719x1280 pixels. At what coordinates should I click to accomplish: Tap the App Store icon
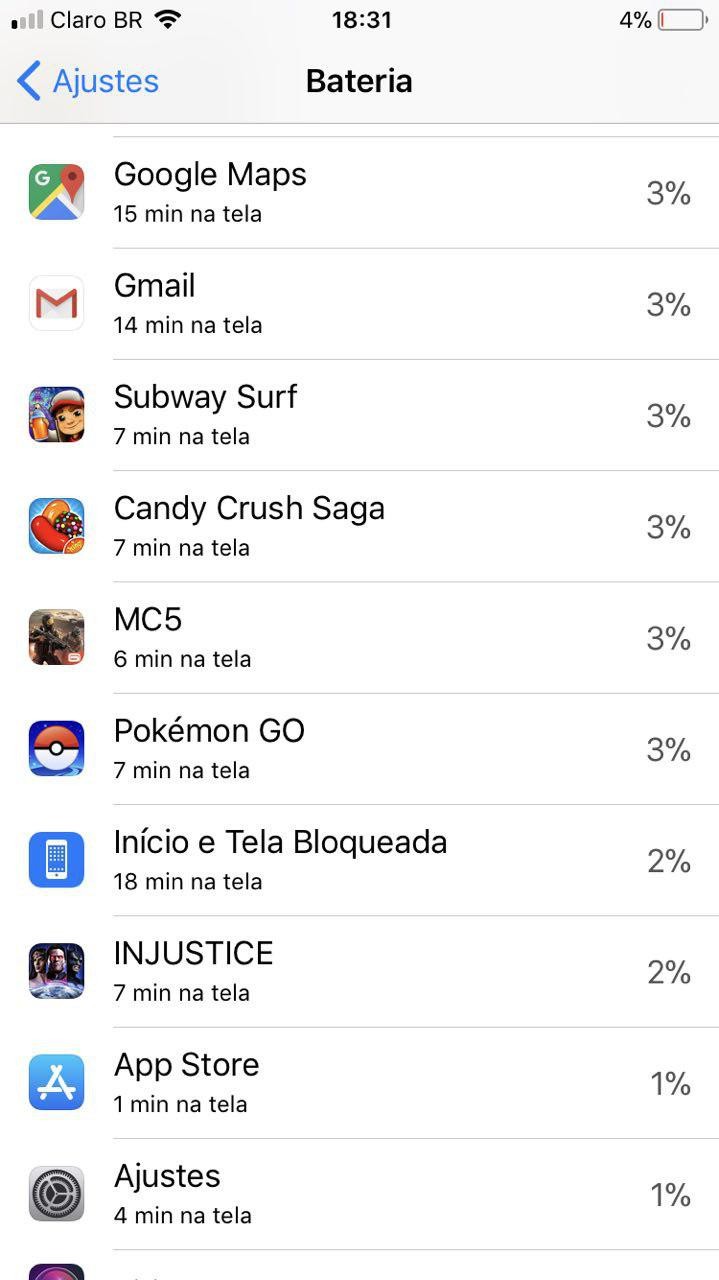coord(56,1082)
